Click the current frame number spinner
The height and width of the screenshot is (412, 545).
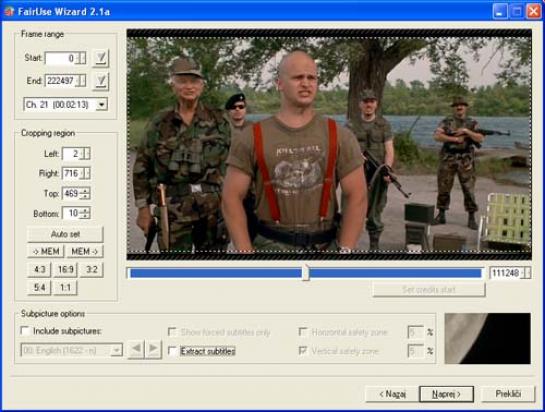tap(526, 273)
